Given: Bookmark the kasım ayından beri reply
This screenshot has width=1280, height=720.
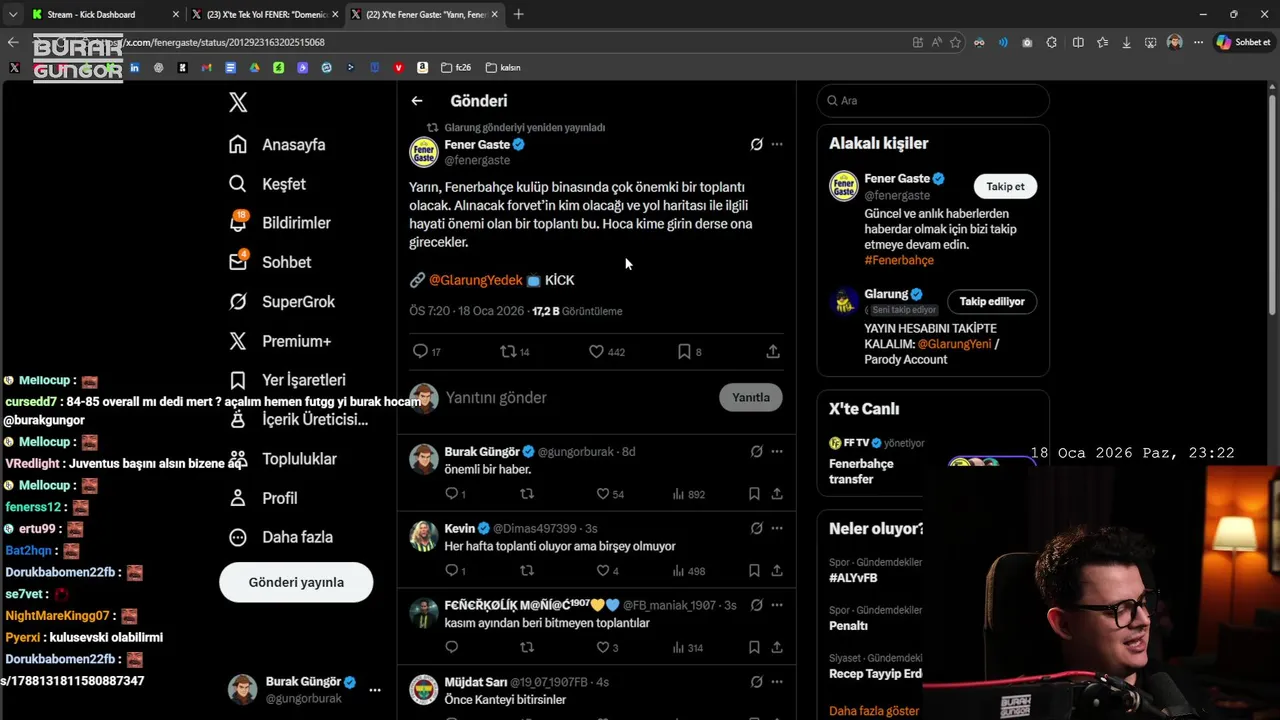Looking at the screenshot, I should 754,648.
